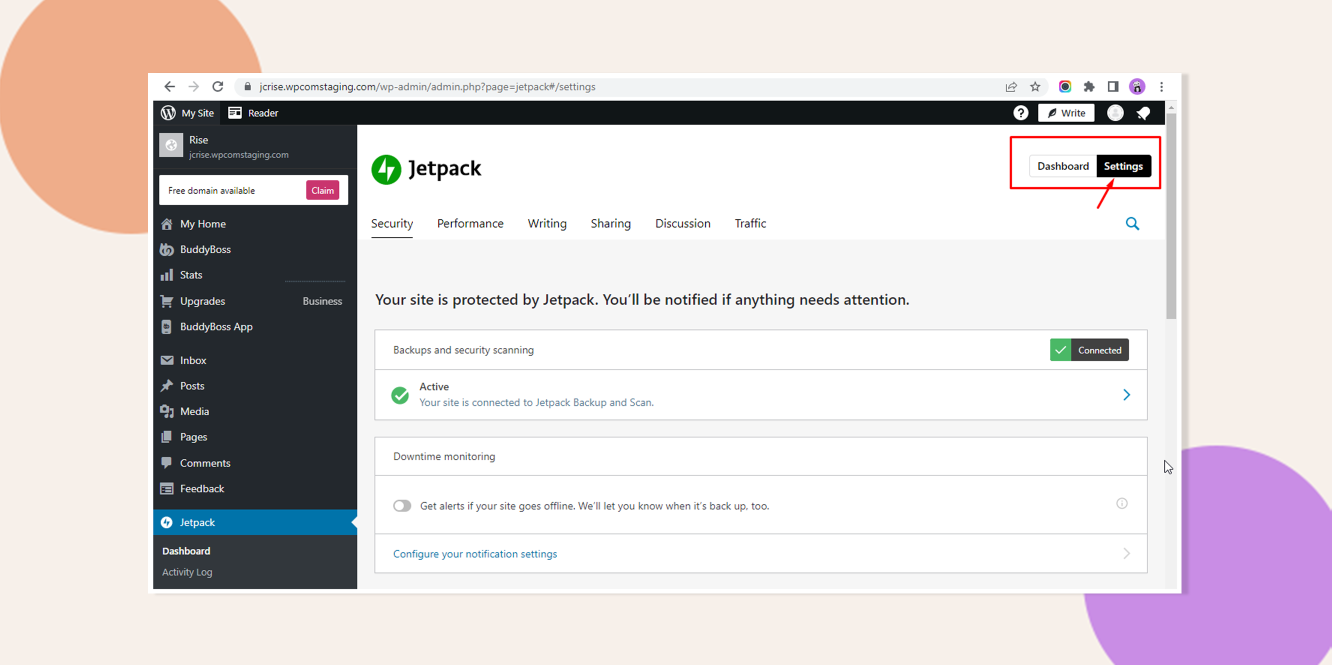Open Inbox in the sidebar
The width and height of the screenshot is (1332, 665).
[193, 360]
